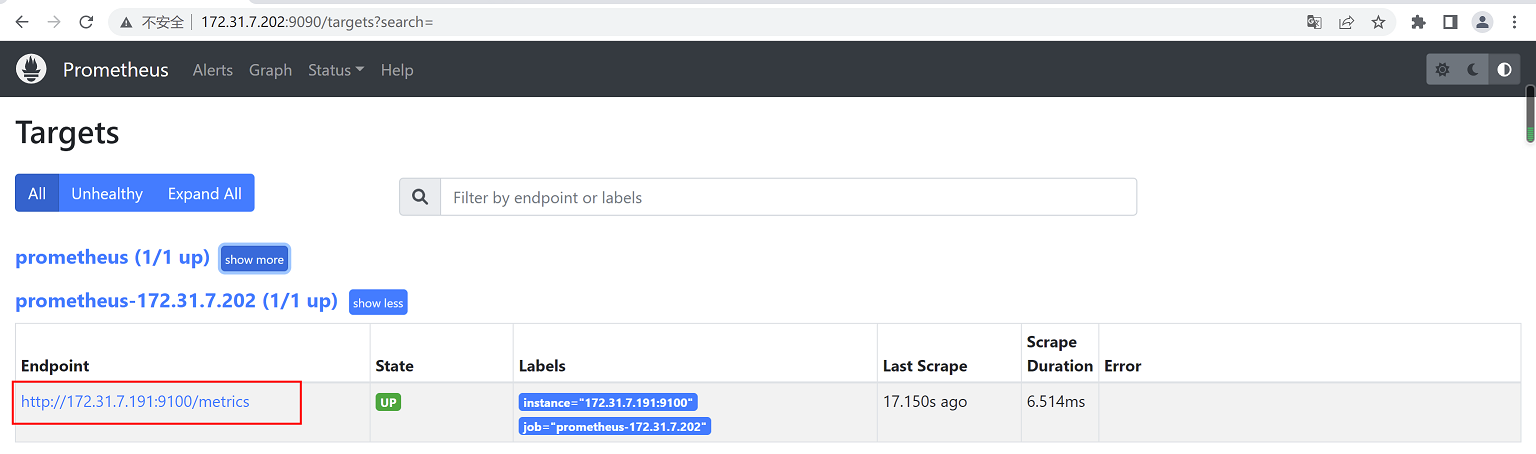Viewport: 1536px width, 454px height.
Task: Collapse prometheus-172.31.7.202 job with show less
Action: tap(378, 303)
